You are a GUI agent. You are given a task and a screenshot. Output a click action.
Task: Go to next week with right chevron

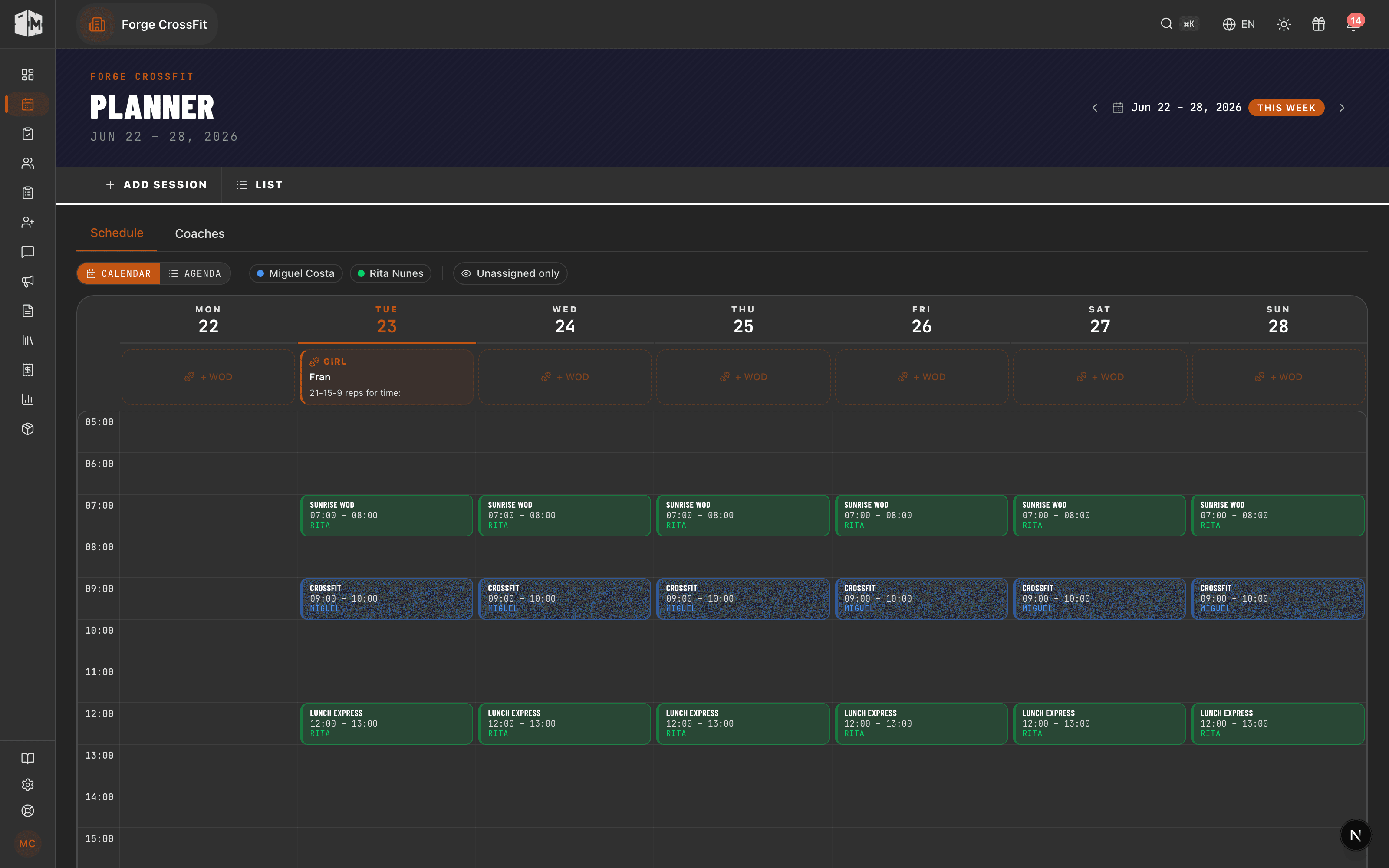1342,107
